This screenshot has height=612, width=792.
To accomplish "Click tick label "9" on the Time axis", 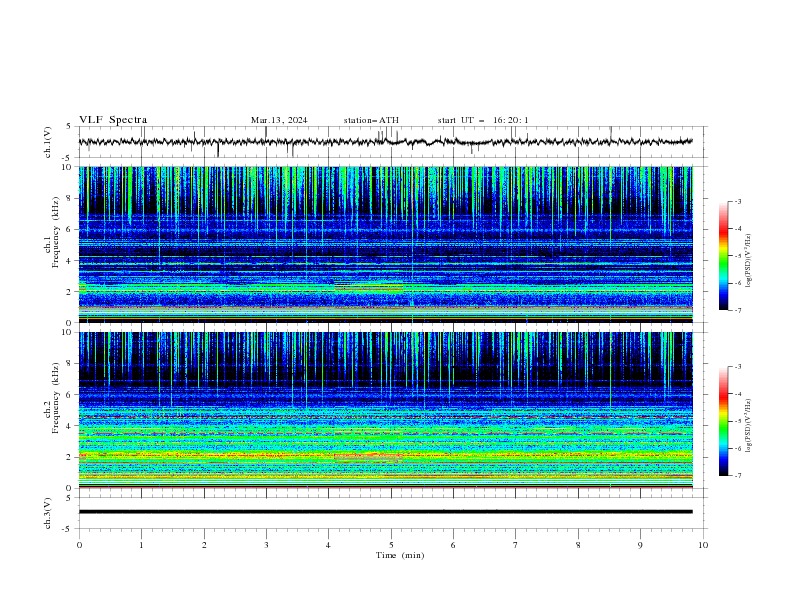I will 640,545.
